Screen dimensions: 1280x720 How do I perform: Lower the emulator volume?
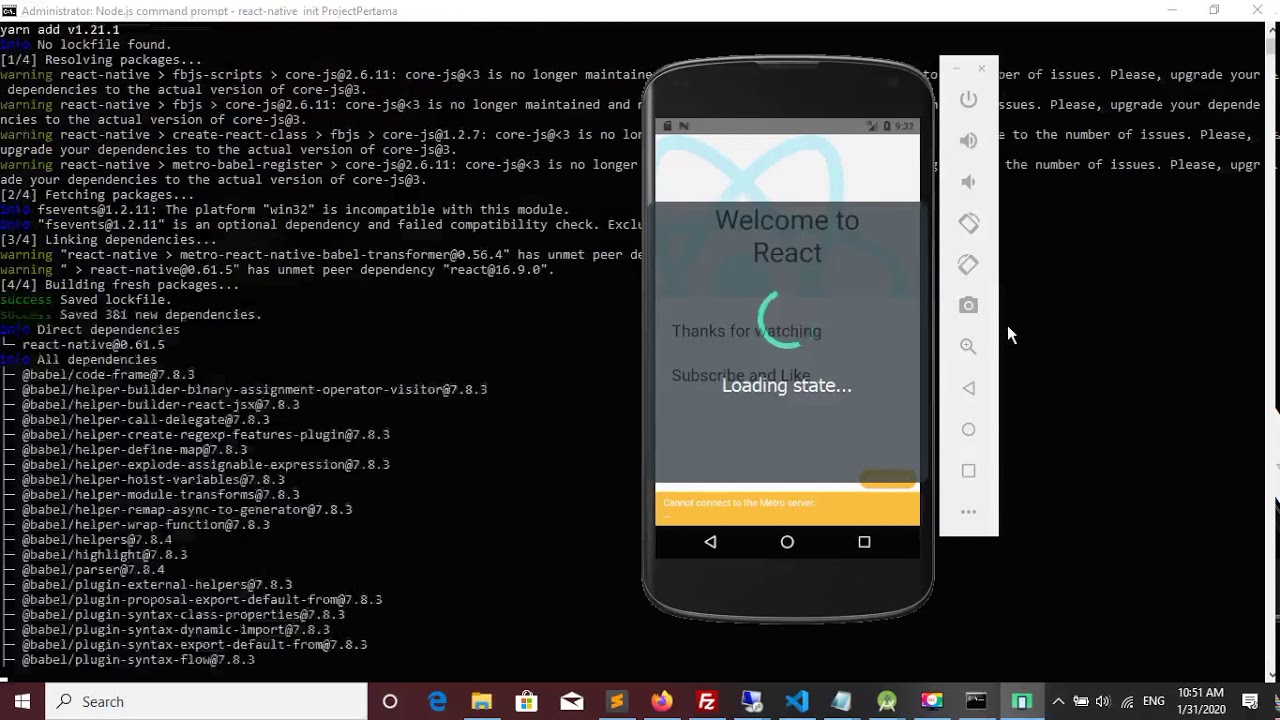click(x=968, y=181)
